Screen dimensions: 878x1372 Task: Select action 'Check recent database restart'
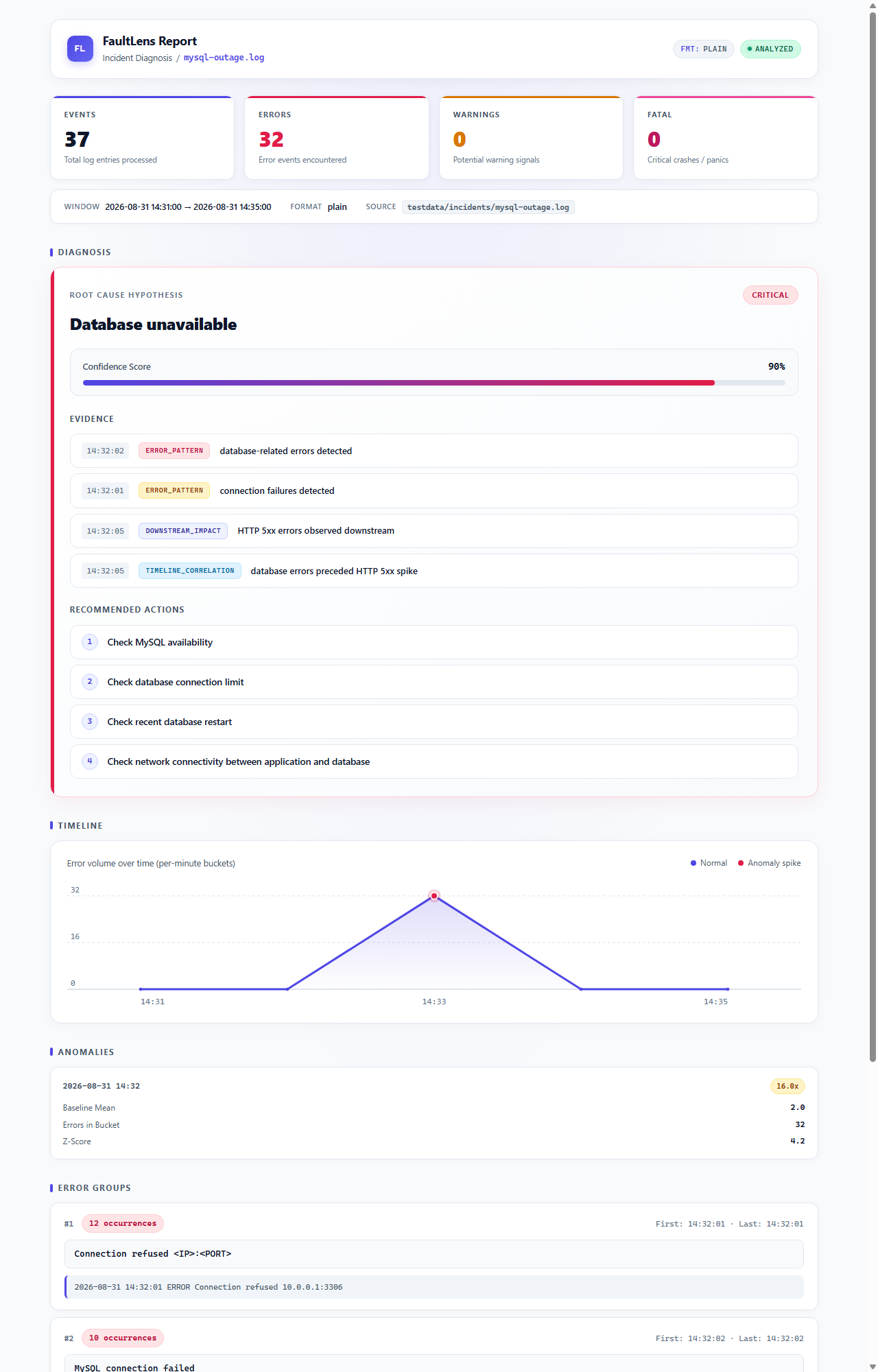point(434,722)
